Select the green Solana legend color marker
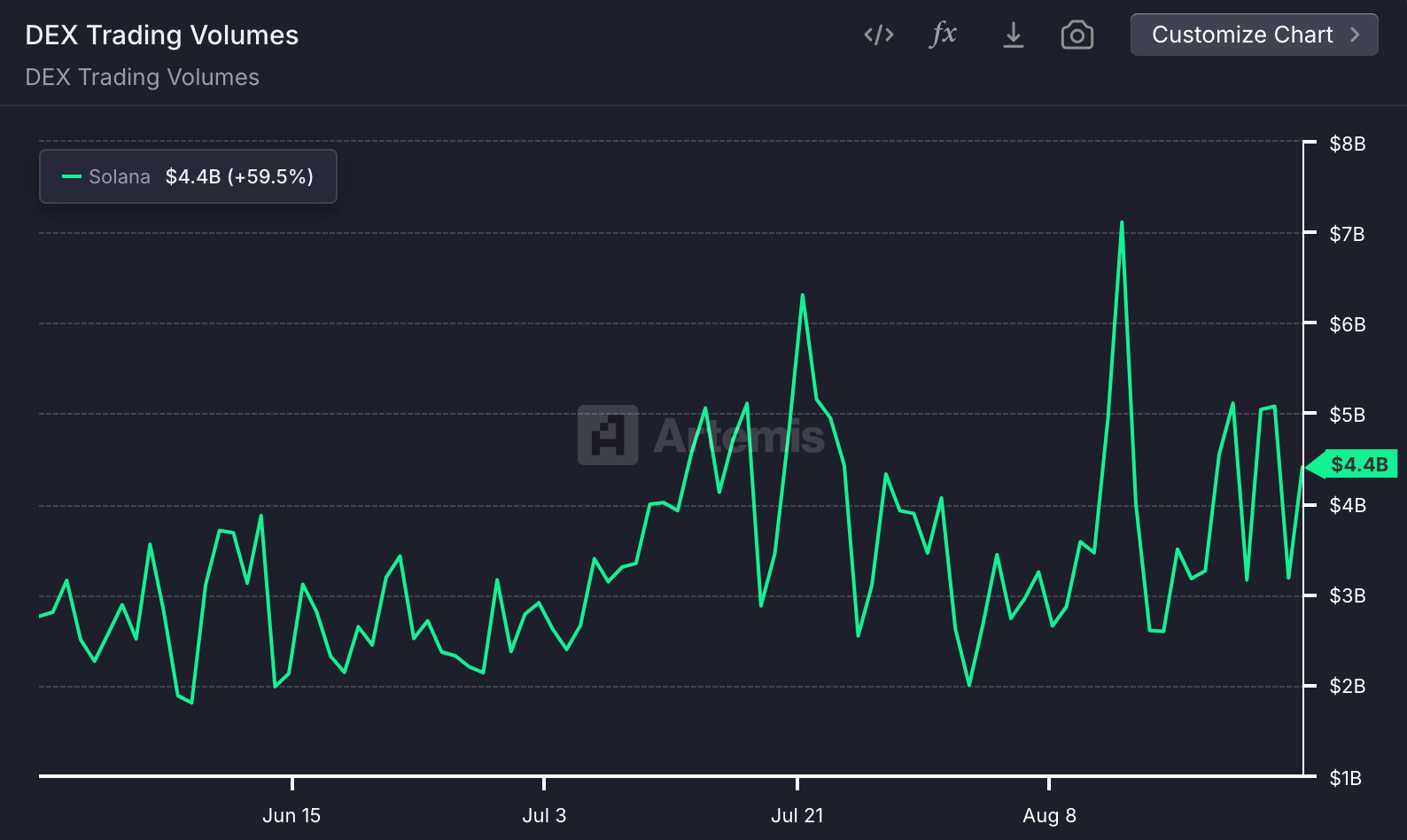Screen dimensions: 1407x840 72,176
